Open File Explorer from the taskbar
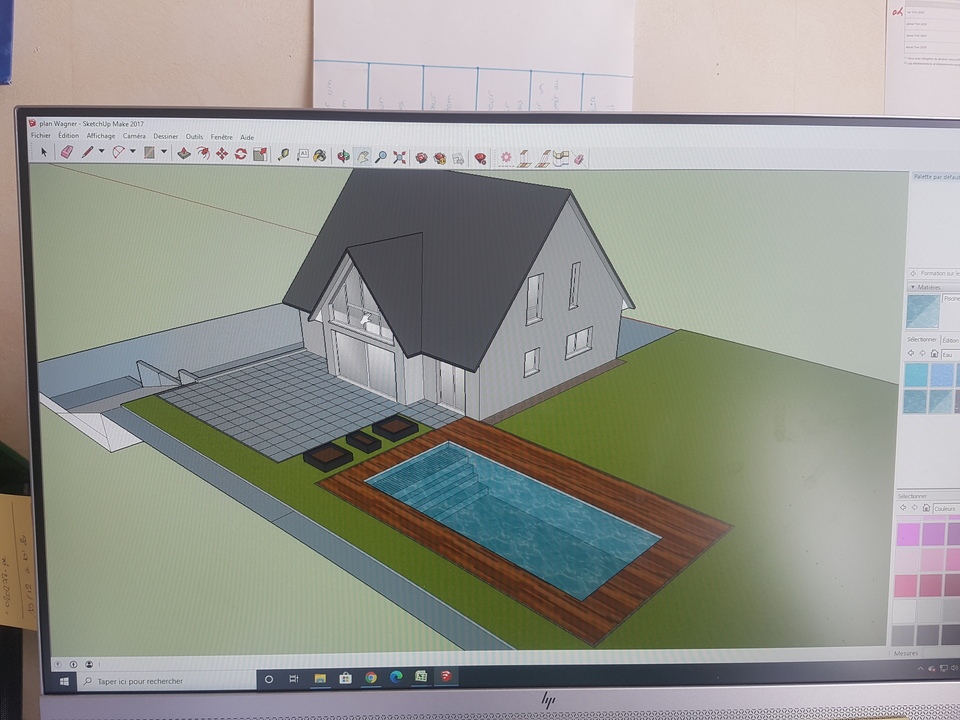960x720 pixels. [x=320, y=678]
